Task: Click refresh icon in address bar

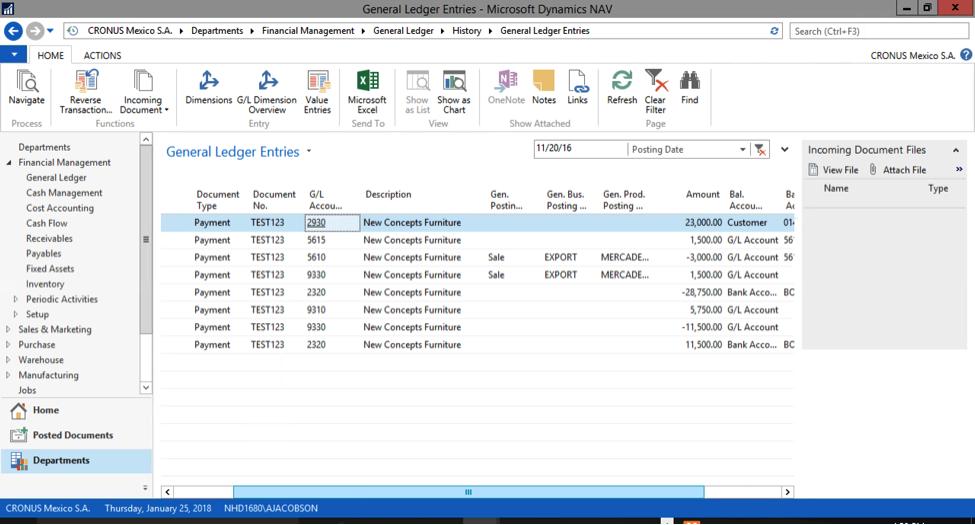Action: (774, 30)
